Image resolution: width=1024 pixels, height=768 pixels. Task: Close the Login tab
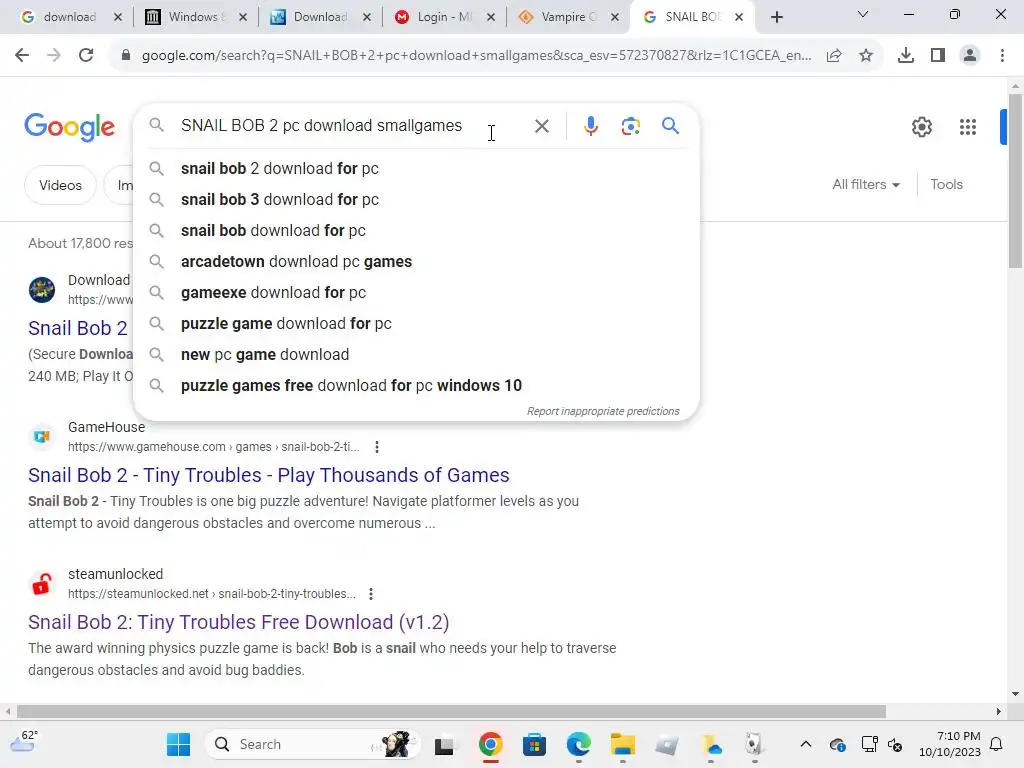pyautogui.click(x=490, y=18)
